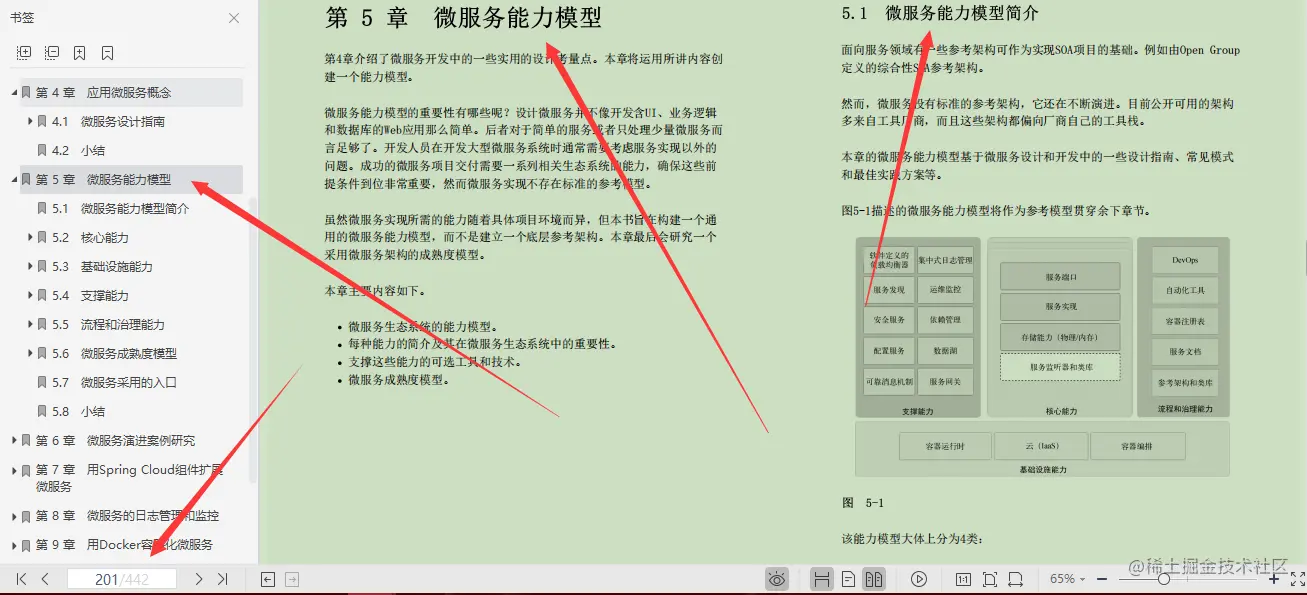Click the fit-to-width zoom icon
Screen dimensions: 1307x595
coord(1015,578)
